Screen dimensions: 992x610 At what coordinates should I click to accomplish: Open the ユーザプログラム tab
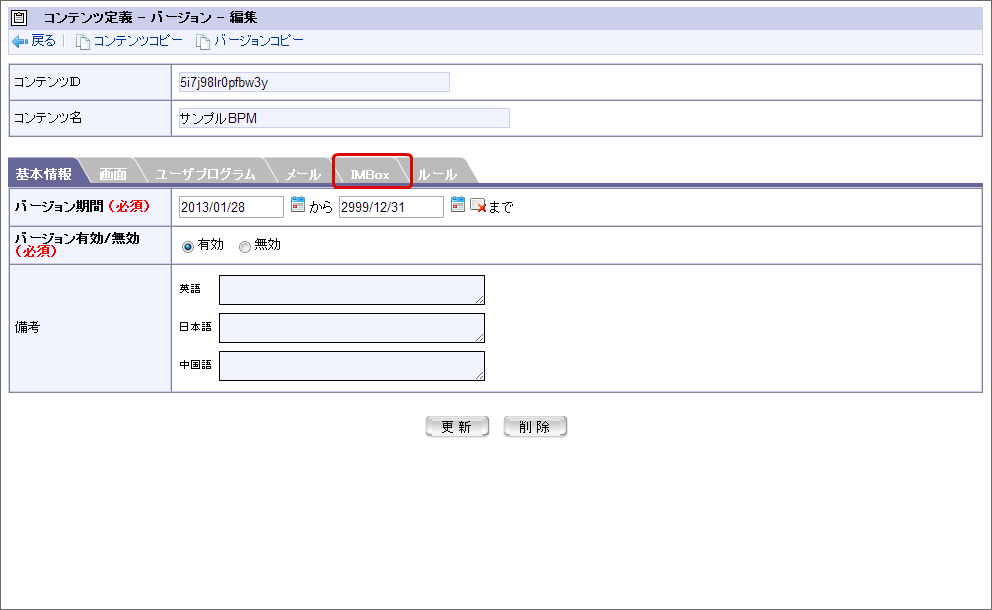[205, 174]
